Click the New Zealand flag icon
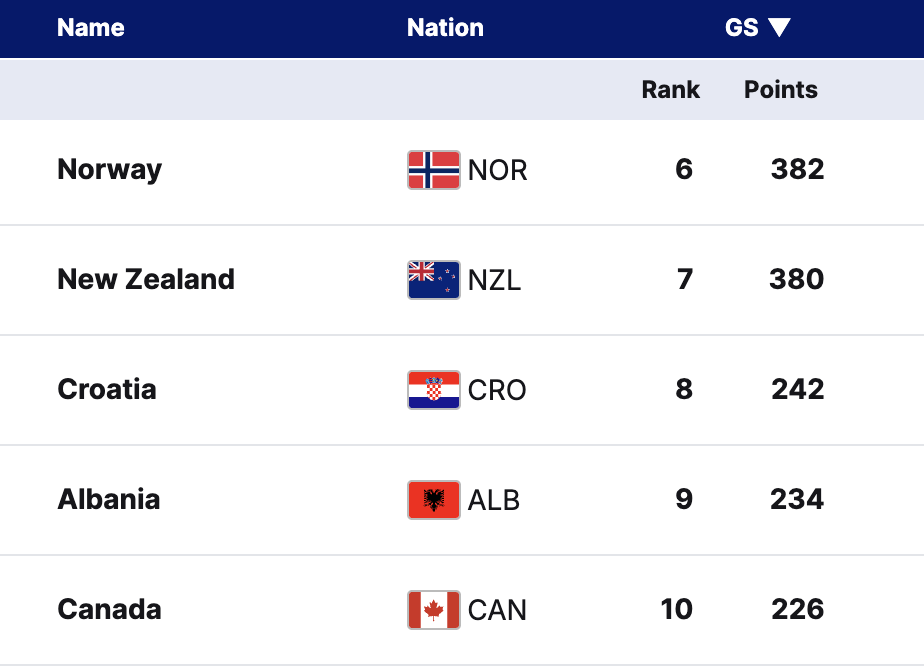Viewport: 924px width, 668px height. coord(434,280)
